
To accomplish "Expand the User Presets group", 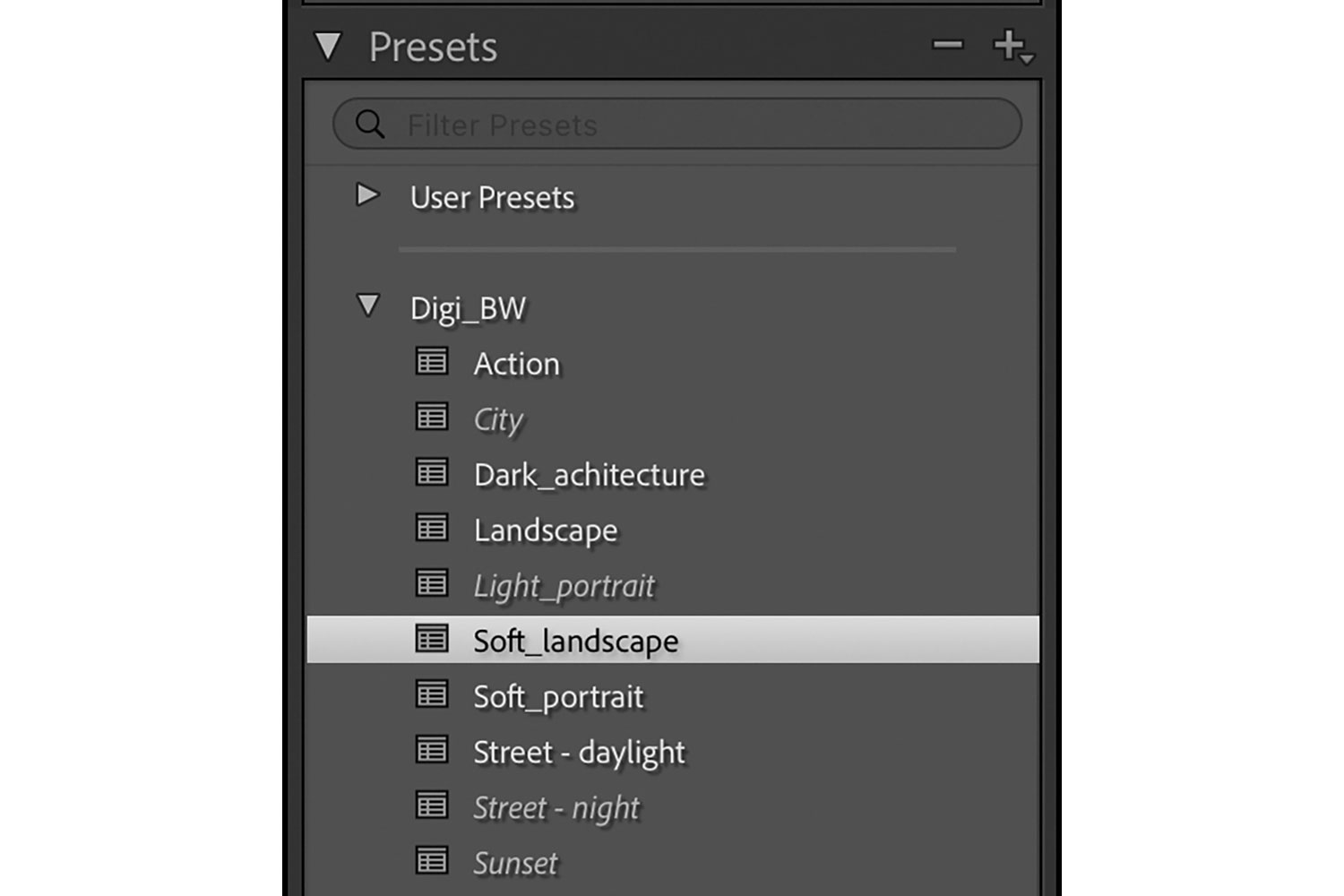I will point(367,194).
